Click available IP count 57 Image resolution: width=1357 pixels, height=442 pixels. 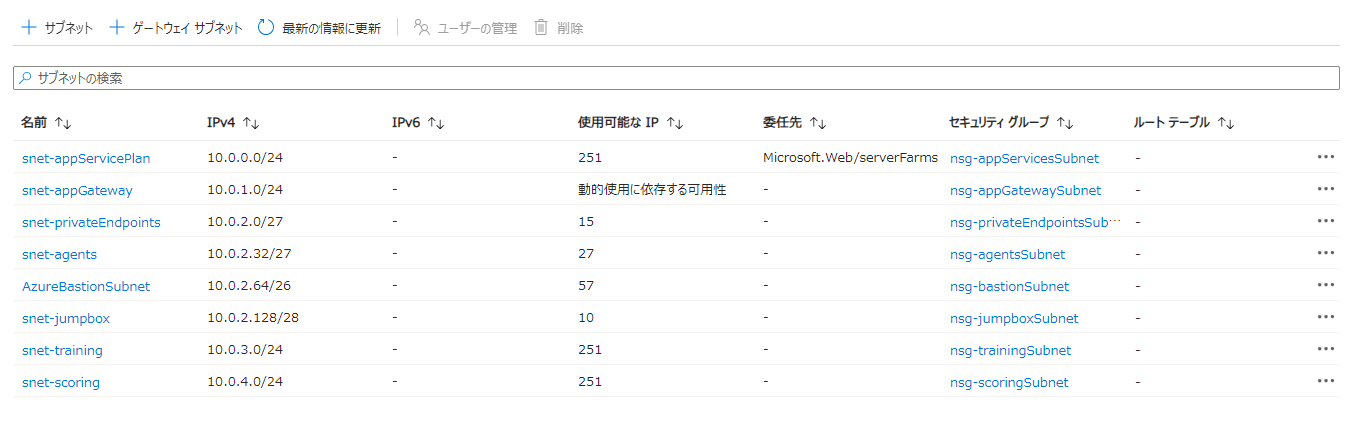586,286
